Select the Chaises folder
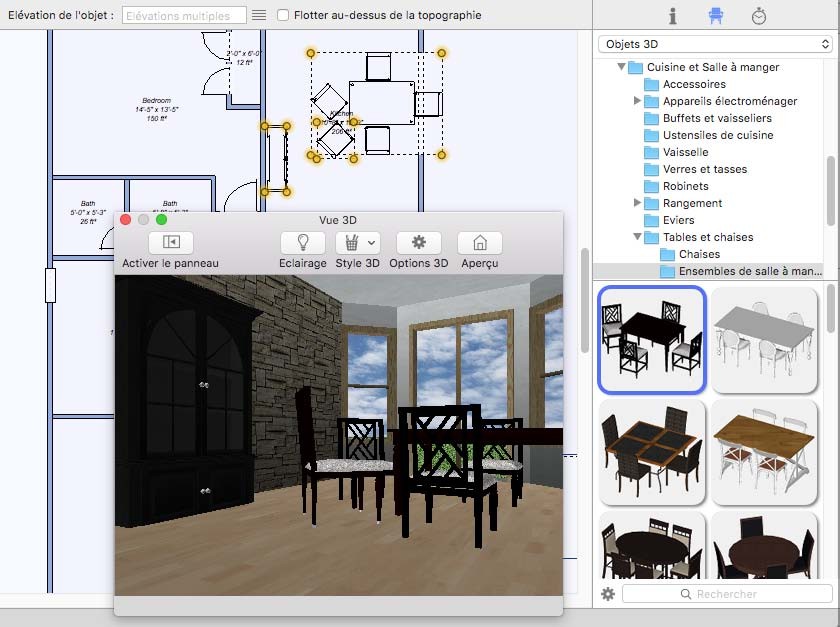Viewport: 840px width, 627px height. (x=699, y=254)
